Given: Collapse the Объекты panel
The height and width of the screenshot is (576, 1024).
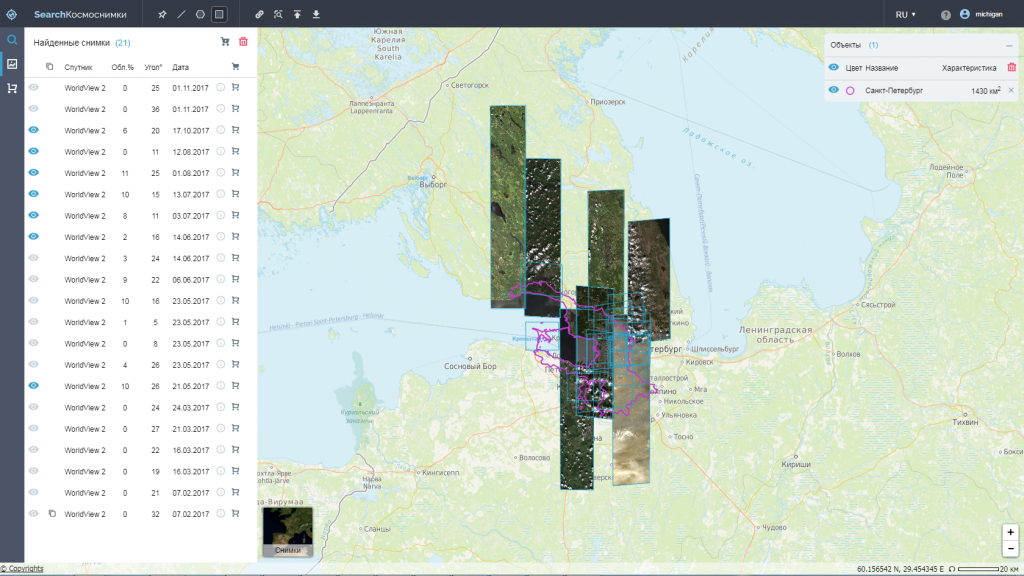Looking at the screenshot, I should pyautogui.click(x=1009, y=45).
